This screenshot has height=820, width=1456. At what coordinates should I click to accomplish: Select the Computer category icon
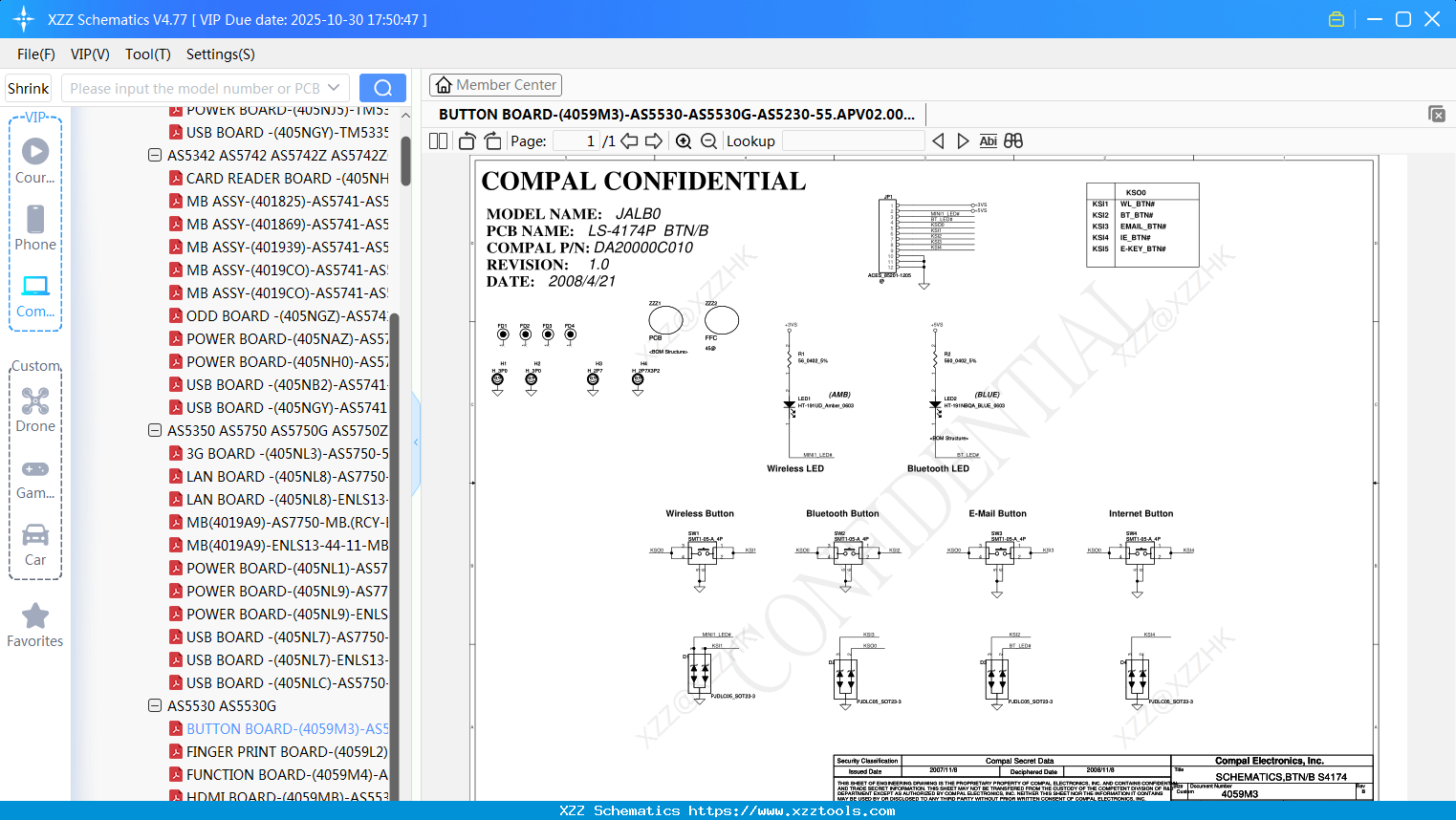click(35, 295)
